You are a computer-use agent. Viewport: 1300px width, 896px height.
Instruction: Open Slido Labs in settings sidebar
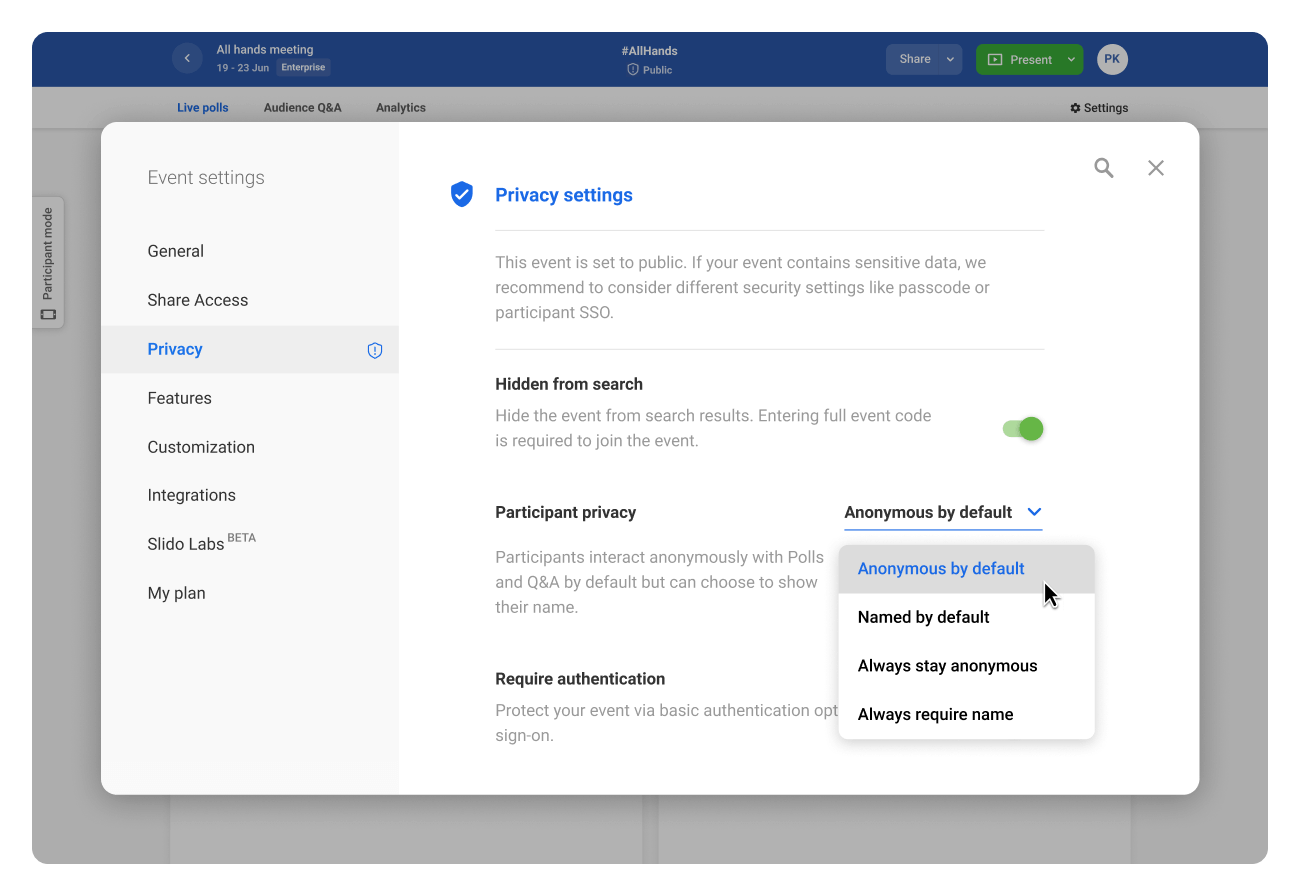(186, 544)
